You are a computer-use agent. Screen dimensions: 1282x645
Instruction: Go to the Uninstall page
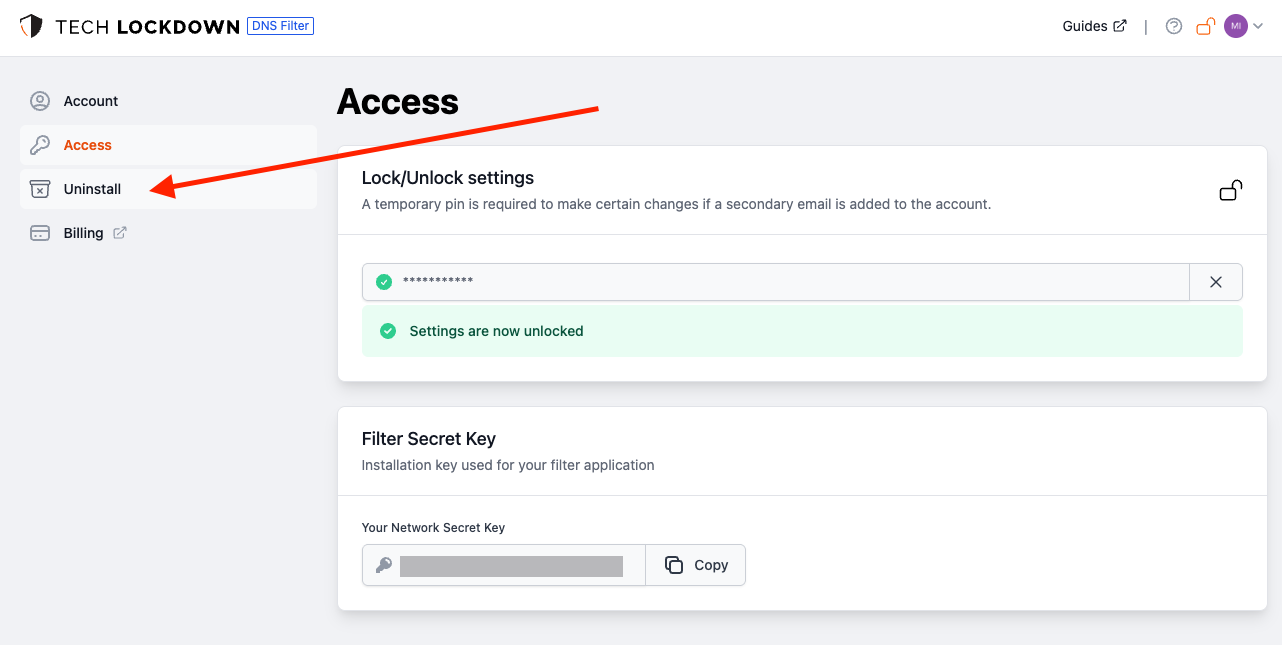tap(92, 189)
